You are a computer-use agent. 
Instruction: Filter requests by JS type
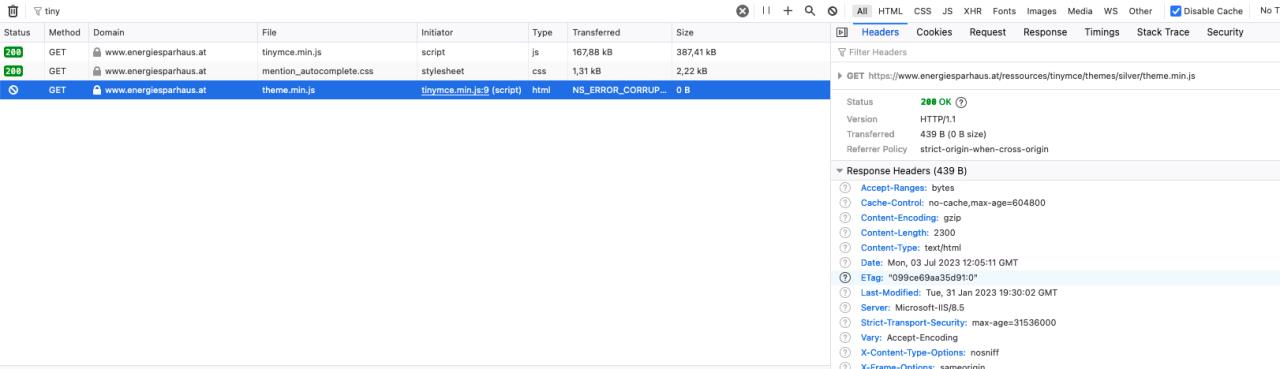click(x=947, y=11)
